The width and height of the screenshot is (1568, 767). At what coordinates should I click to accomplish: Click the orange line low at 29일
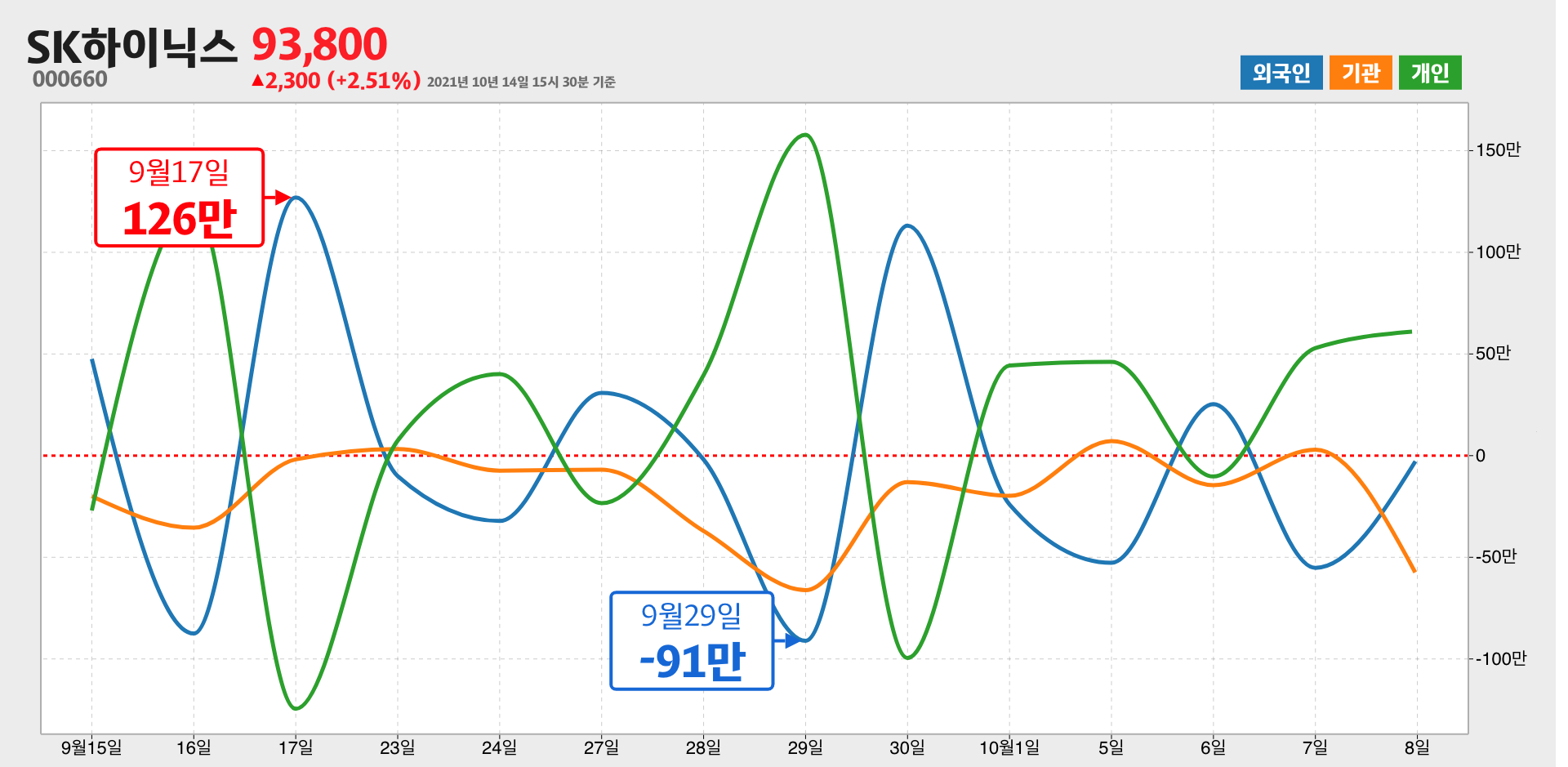(x=805, y=590)
